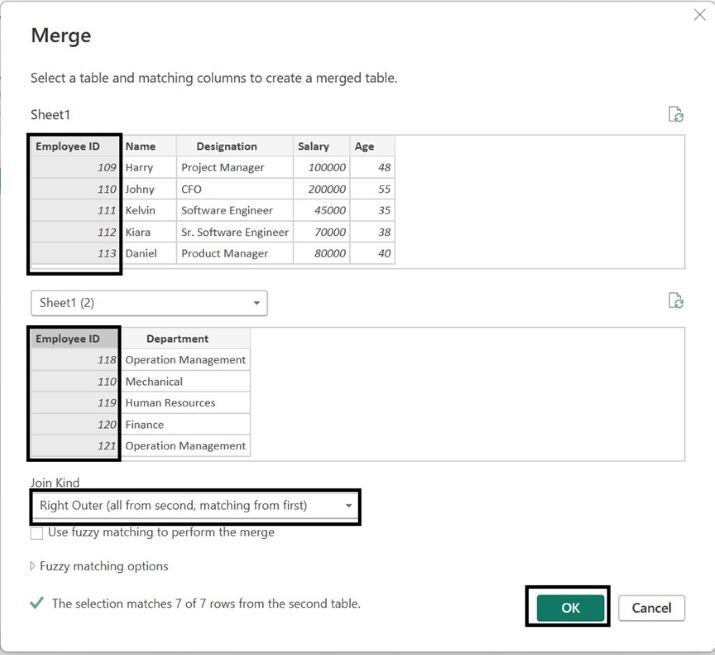715x655 pixels.
Task: Click refresh preview icon for second table
Action: (x=676, y=301)
